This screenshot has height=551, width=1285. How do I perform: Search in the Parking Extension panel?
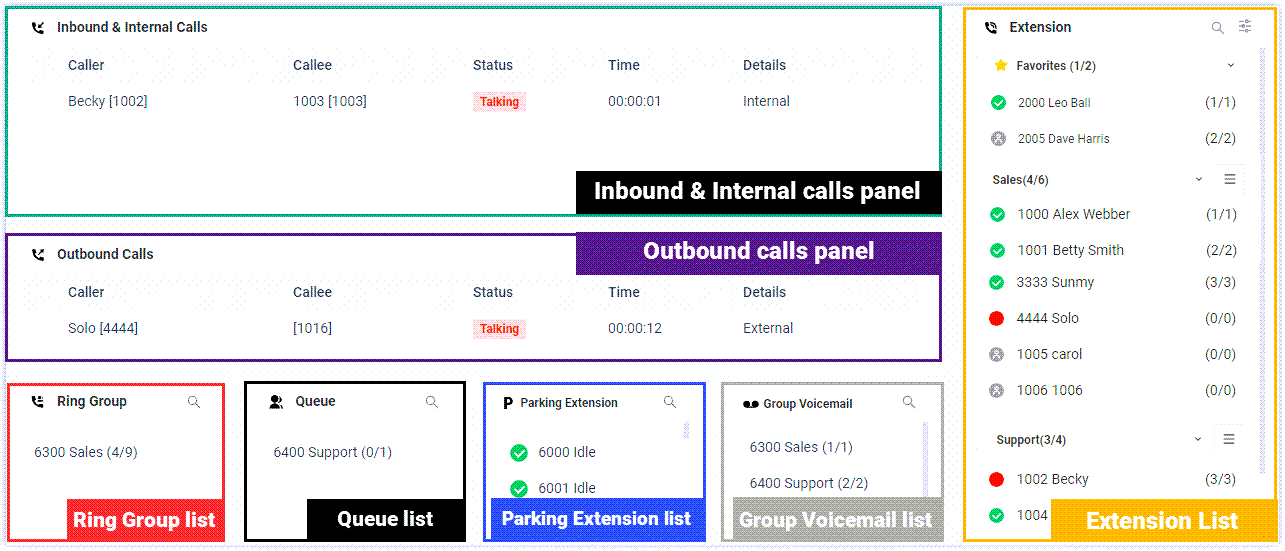(x=670, y=402)
